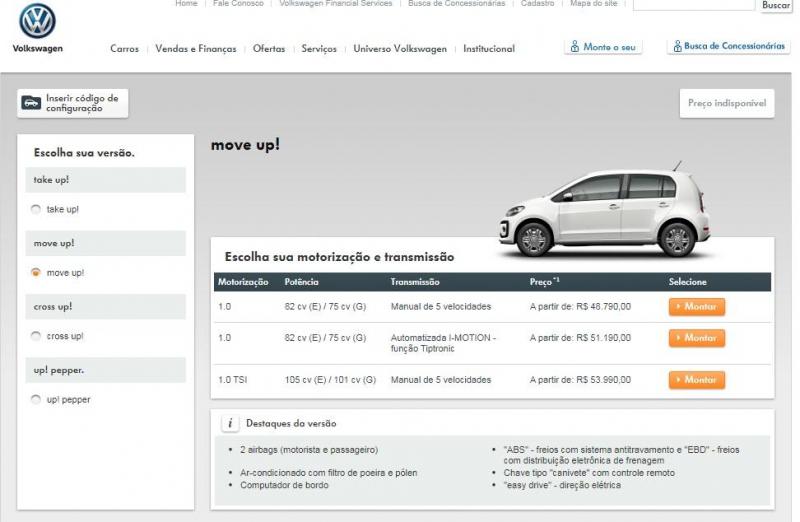Click the Buscar search button

click(x=776, y=5)
